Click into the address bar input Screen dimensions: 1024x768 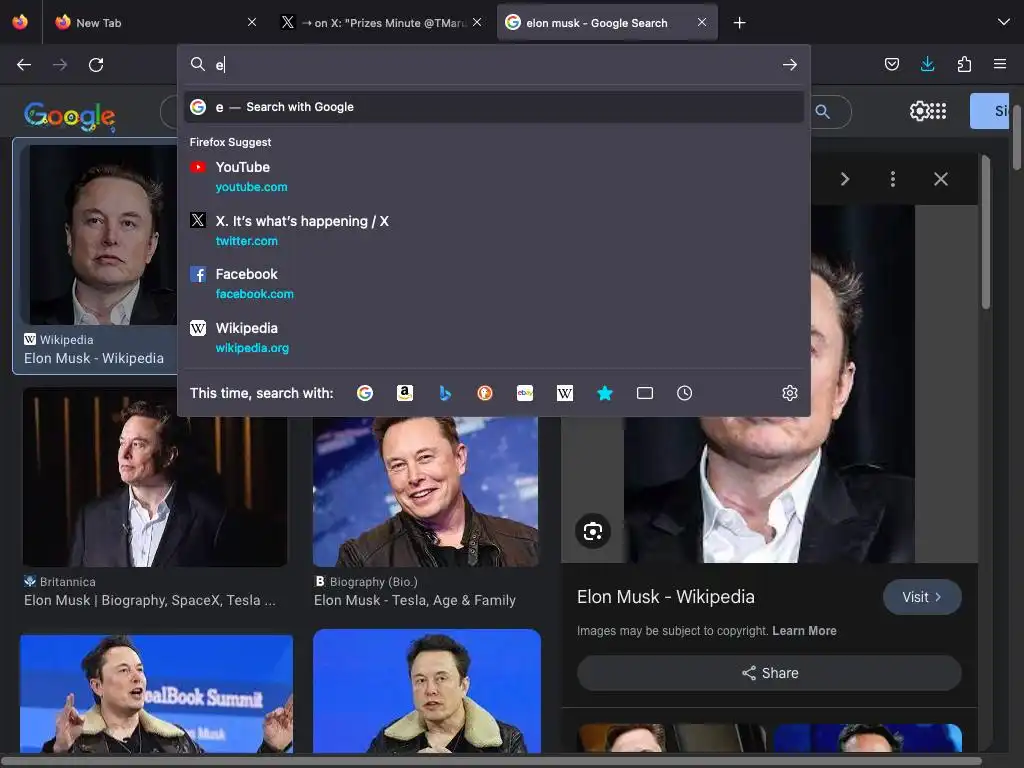click(x=496, y=65)
